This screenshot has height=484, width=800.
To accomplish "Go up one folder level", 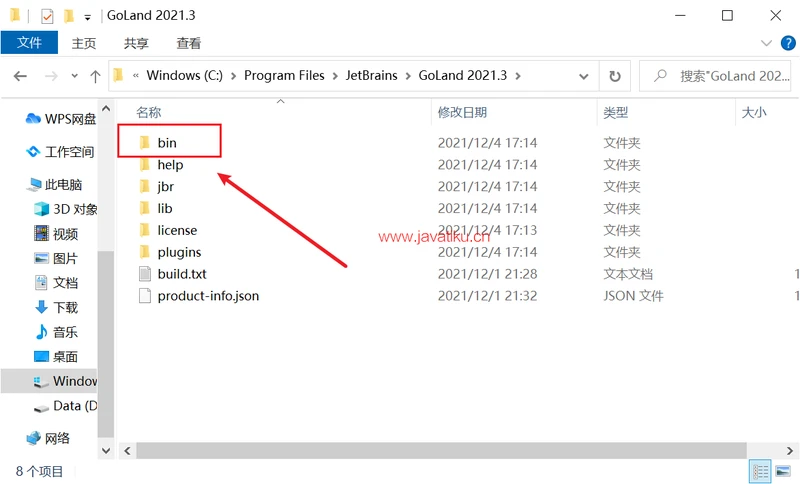I will coord(95,76).
